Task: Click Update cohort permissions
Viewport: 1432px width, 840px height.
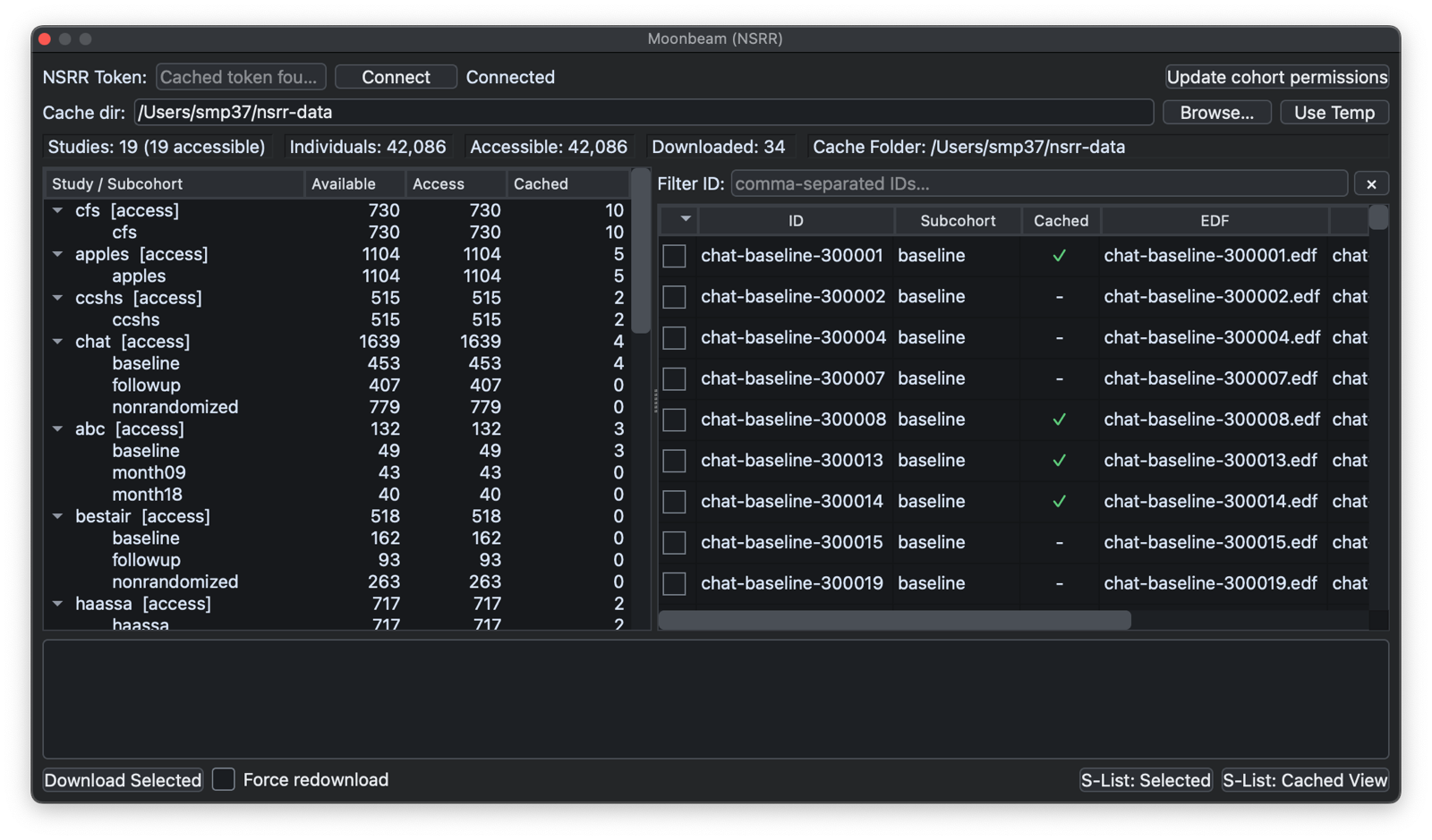Action: (1277, 77)
